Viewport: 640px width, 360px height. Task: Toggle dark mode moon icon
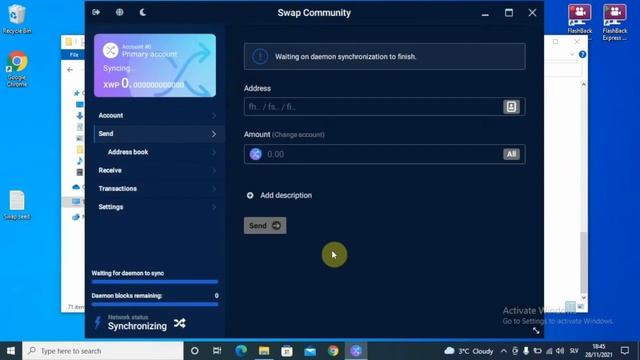click(x=143, y=12)
